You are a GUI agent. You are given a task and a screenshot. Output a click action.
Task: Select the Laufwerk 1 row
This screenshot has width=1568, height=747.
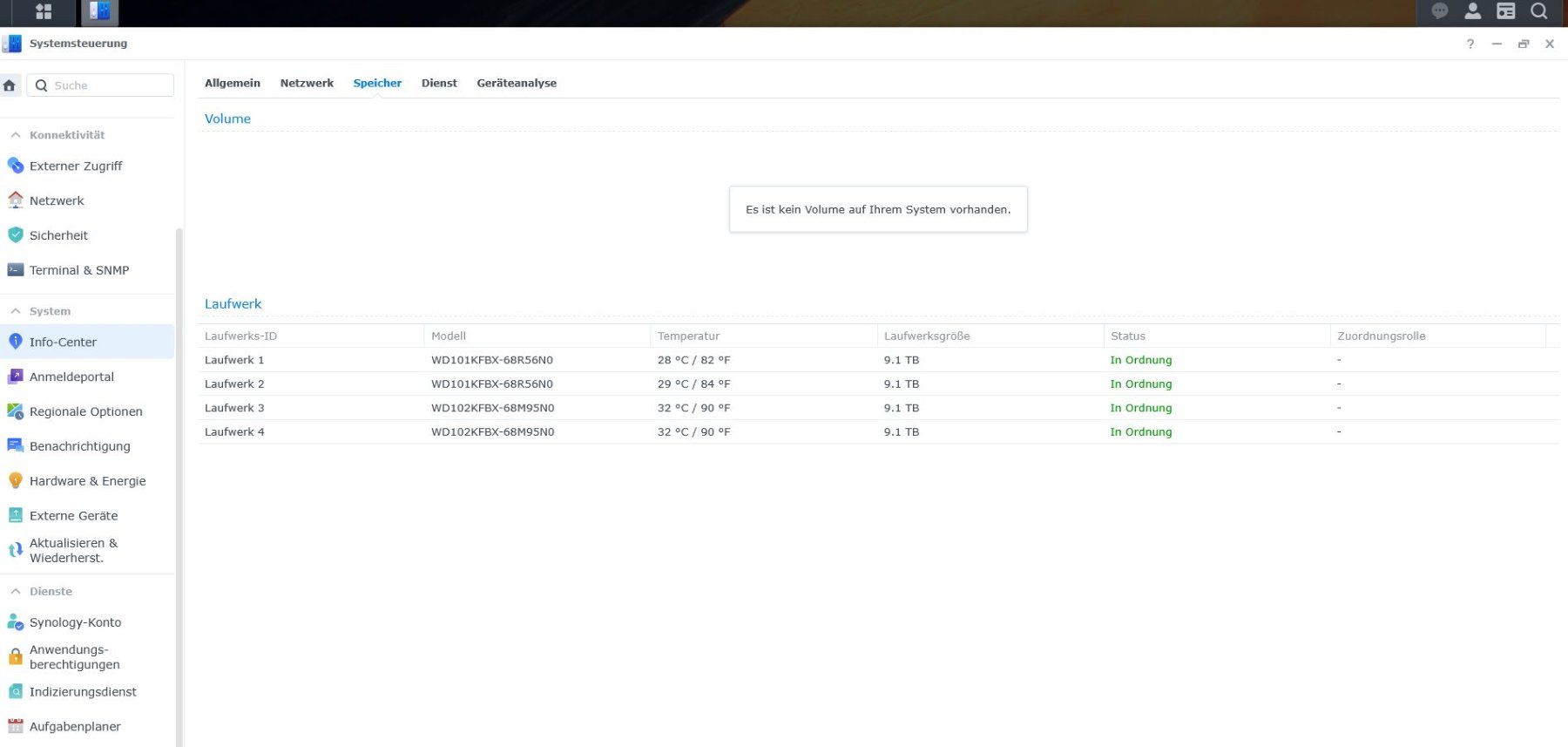tap(878, 360)
